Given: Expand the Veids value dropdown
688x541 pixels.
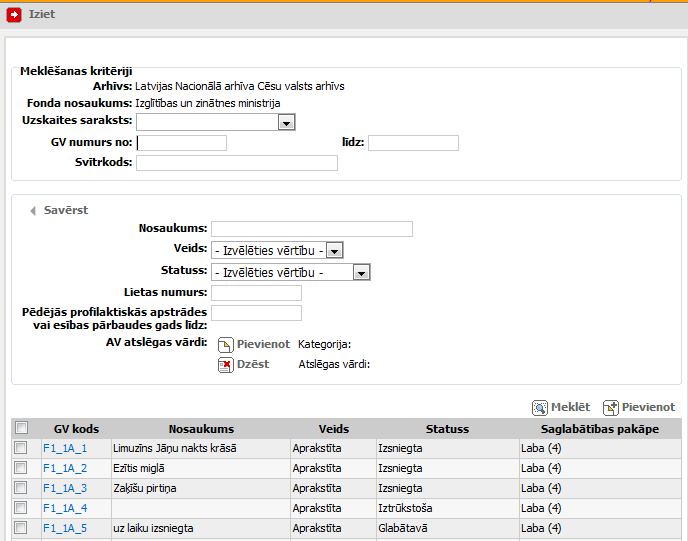Looking at the screenshot, I should tap(335, 251).
